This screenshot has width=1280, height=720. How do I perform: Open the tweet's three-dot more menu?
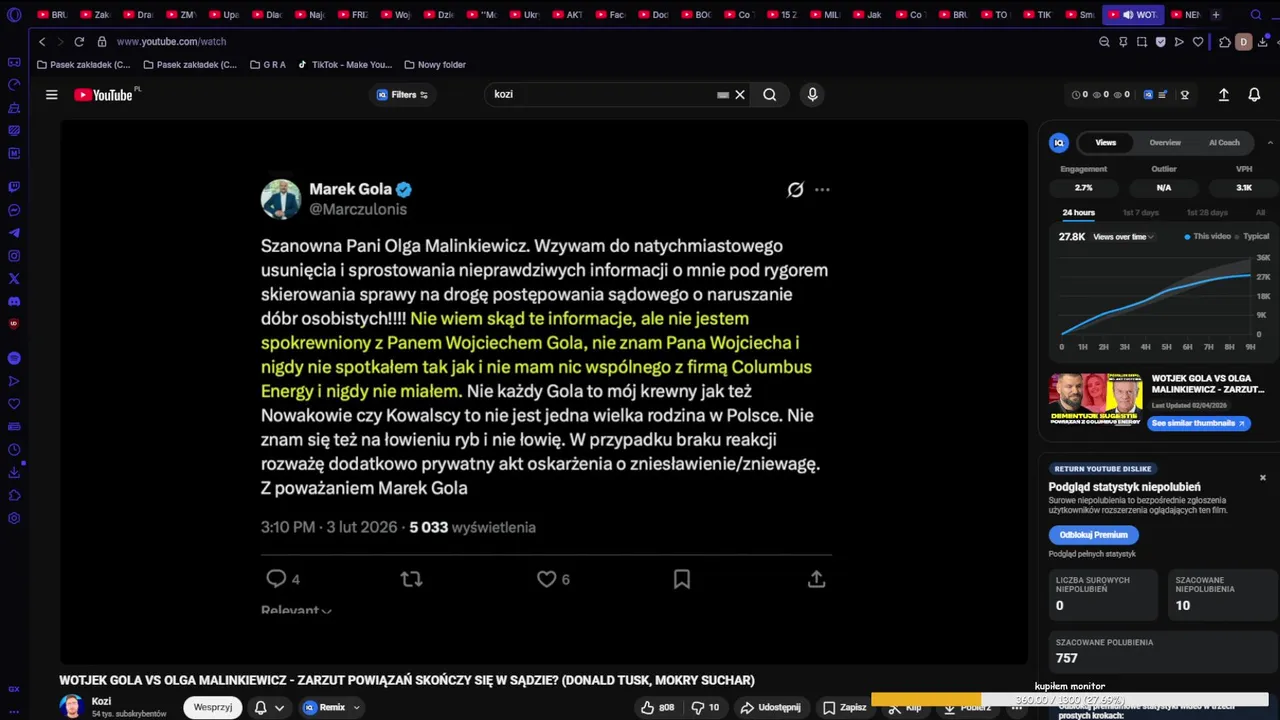[x=822, y=189]
